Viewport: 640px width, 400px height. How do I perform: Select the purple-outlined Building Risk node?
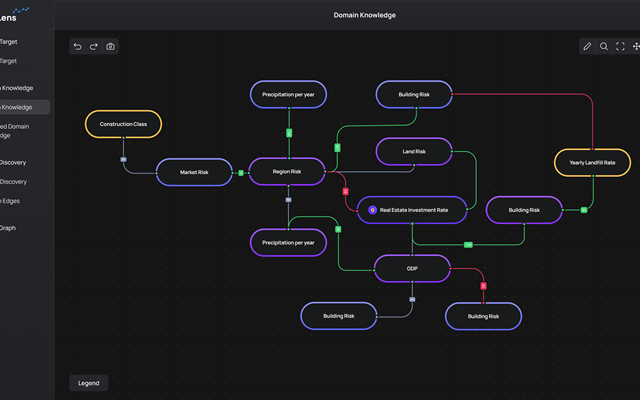pos(524,210)
